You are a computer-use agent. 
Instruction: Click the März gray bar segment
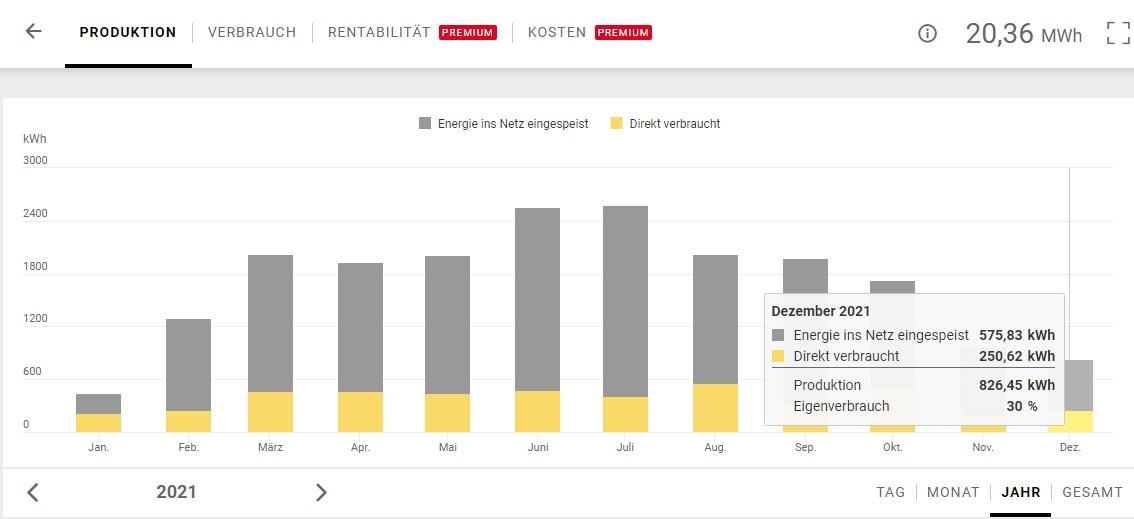click(270, 323)
